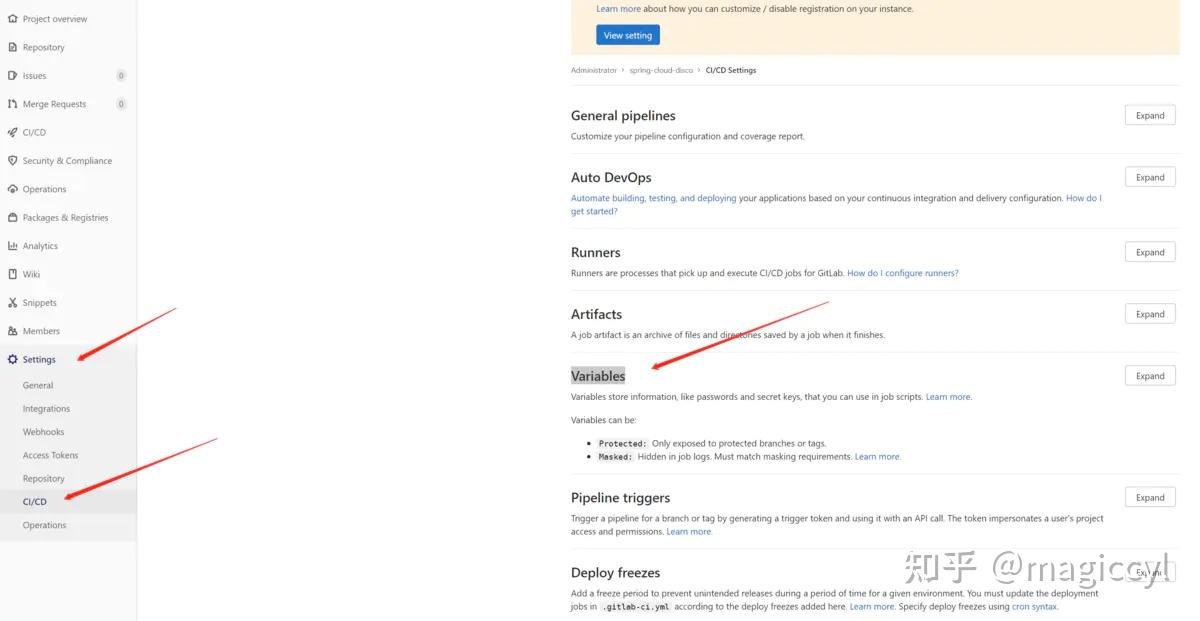This screenshot has height=621, width=1200.
Task: Click the Merge Requests count badge
Action: (121, 104)
